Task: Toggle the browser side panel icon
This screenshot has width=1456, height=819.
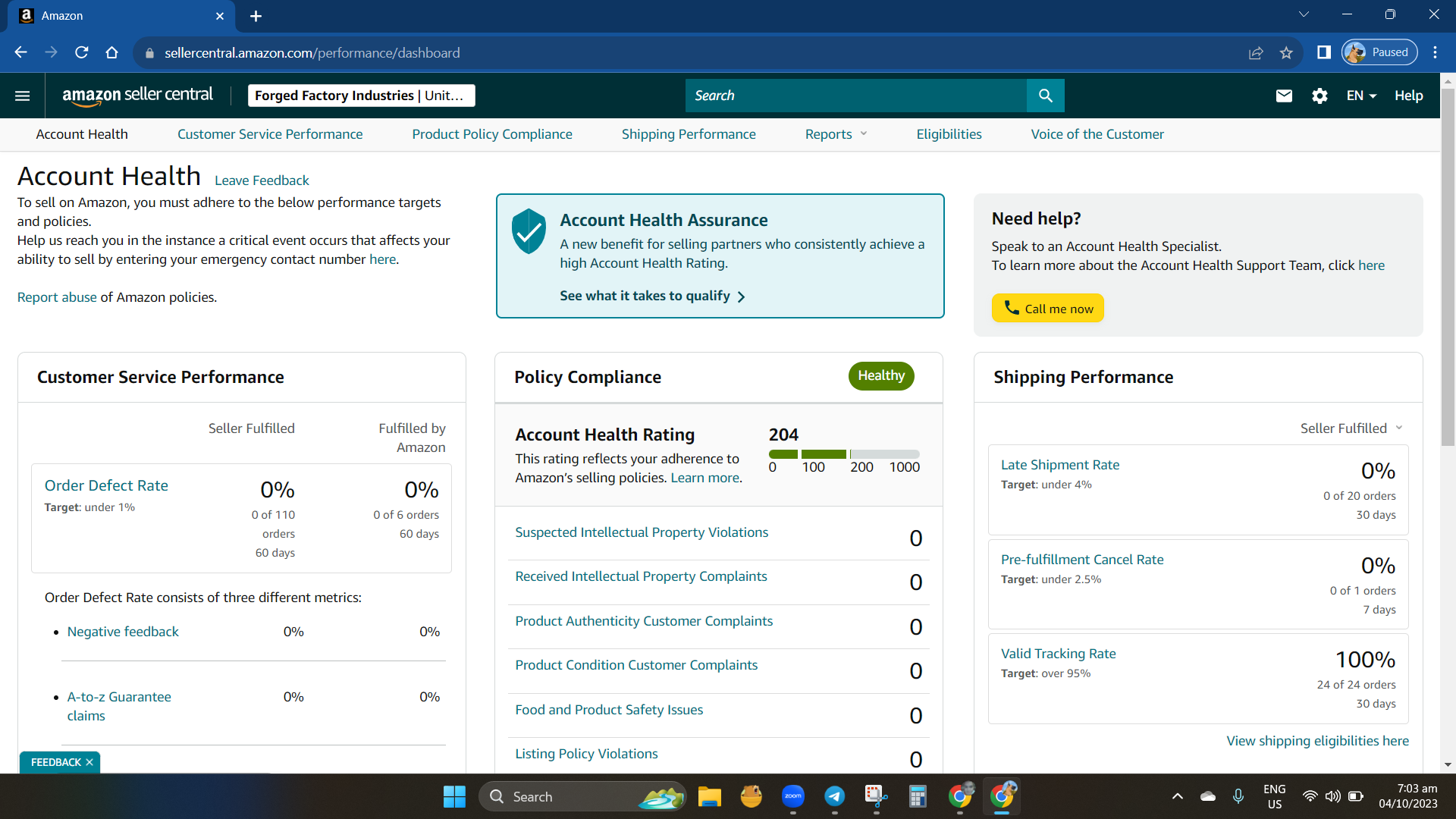Action: (1324, 52)
